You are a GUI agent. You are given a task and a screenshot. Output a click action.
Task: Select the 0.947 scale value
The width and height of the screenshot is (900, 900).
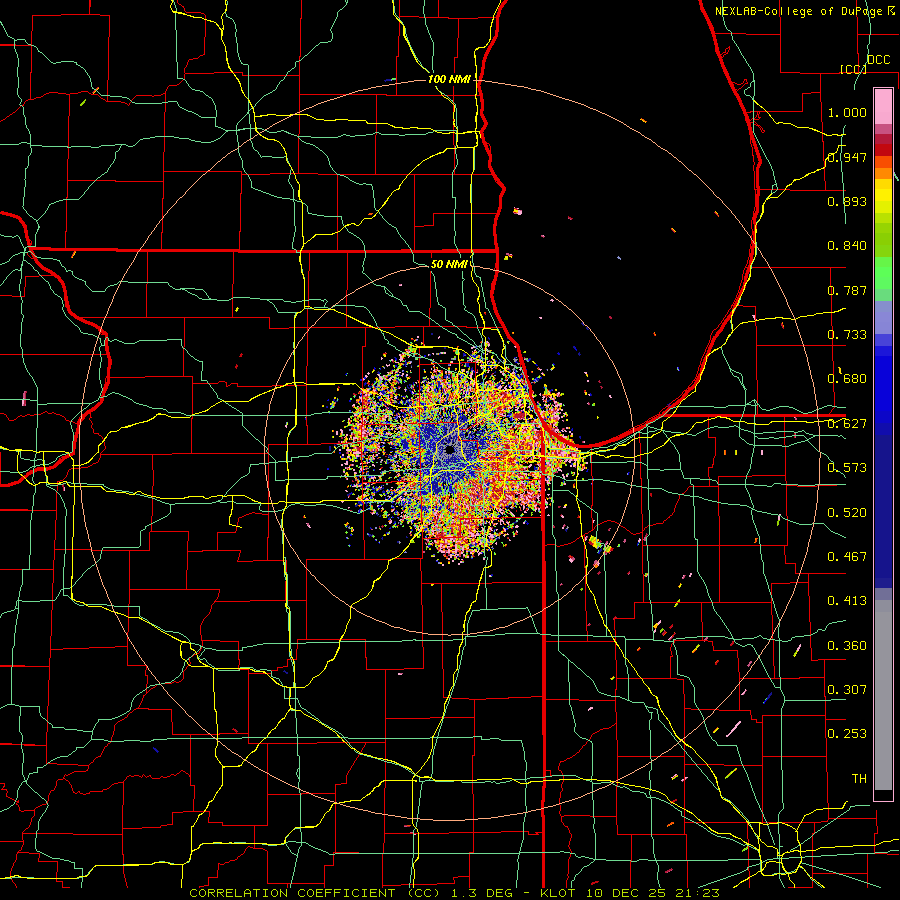coord(847,157)
